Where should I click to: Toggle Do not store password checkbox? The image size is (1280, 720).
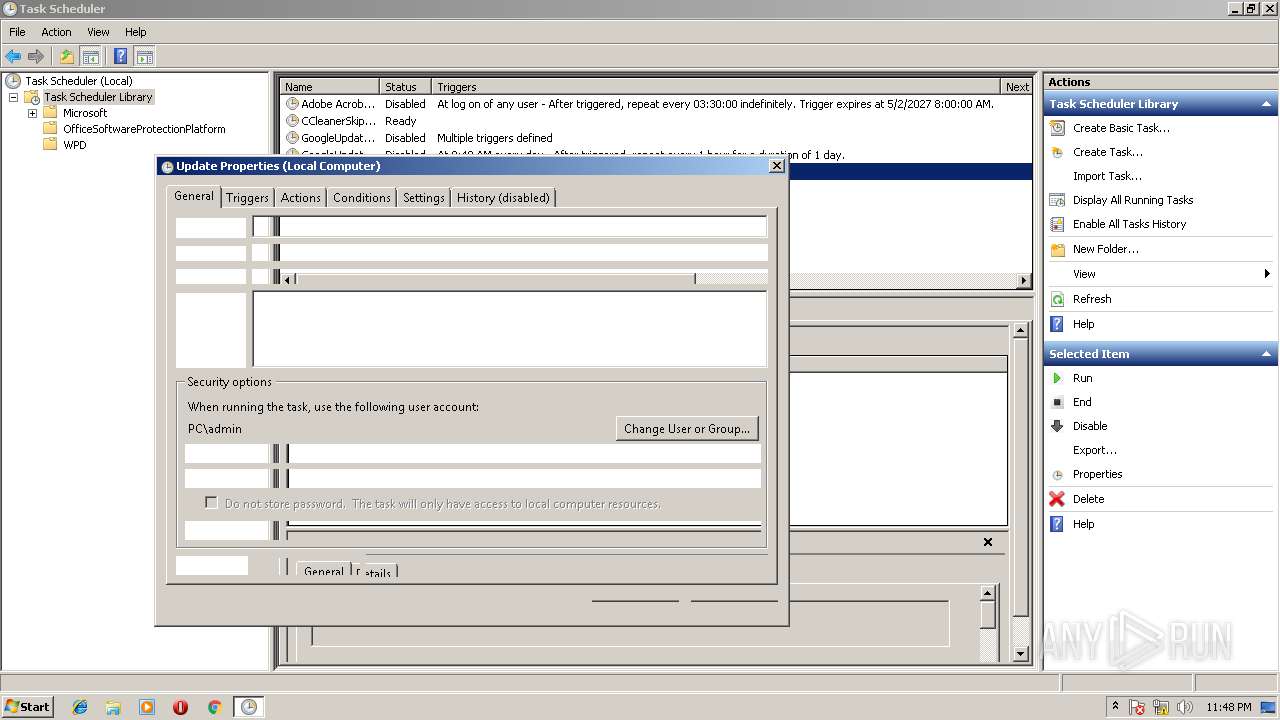pos(211,503)
